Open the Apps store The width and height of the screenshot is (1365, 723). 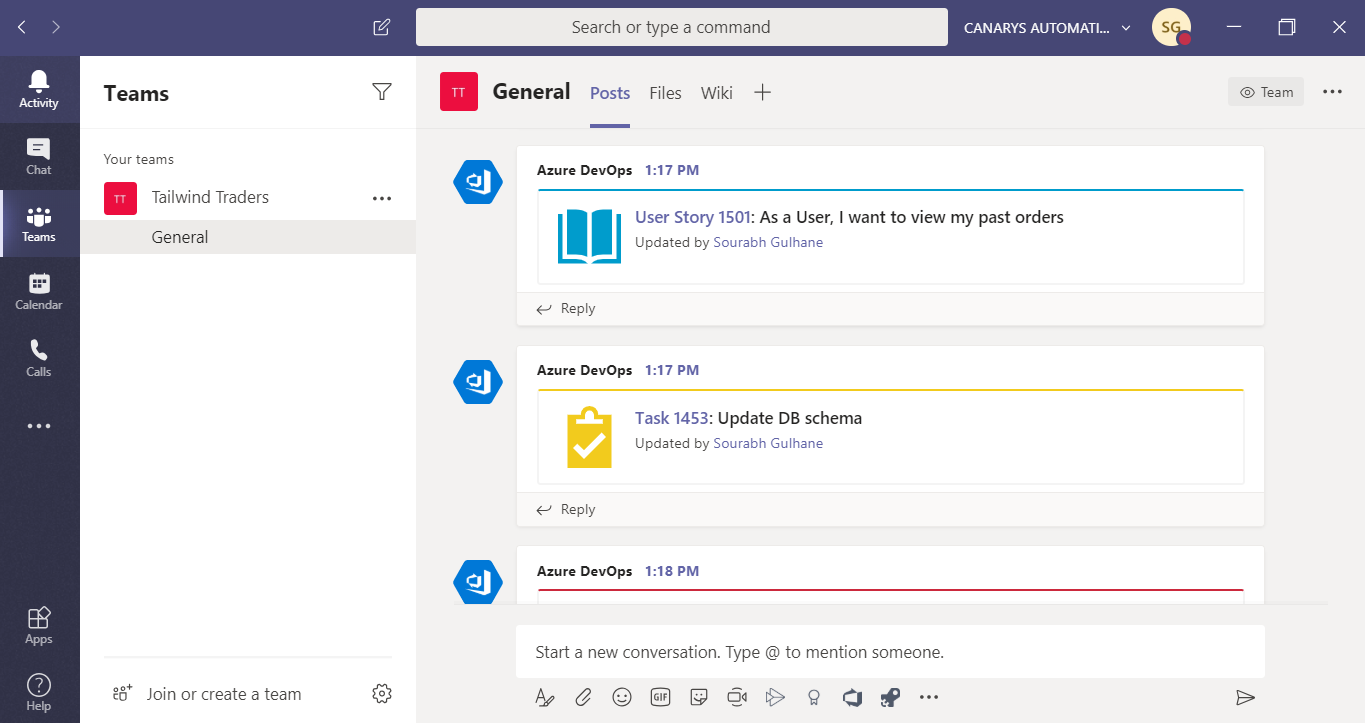(x=39, y=625)
